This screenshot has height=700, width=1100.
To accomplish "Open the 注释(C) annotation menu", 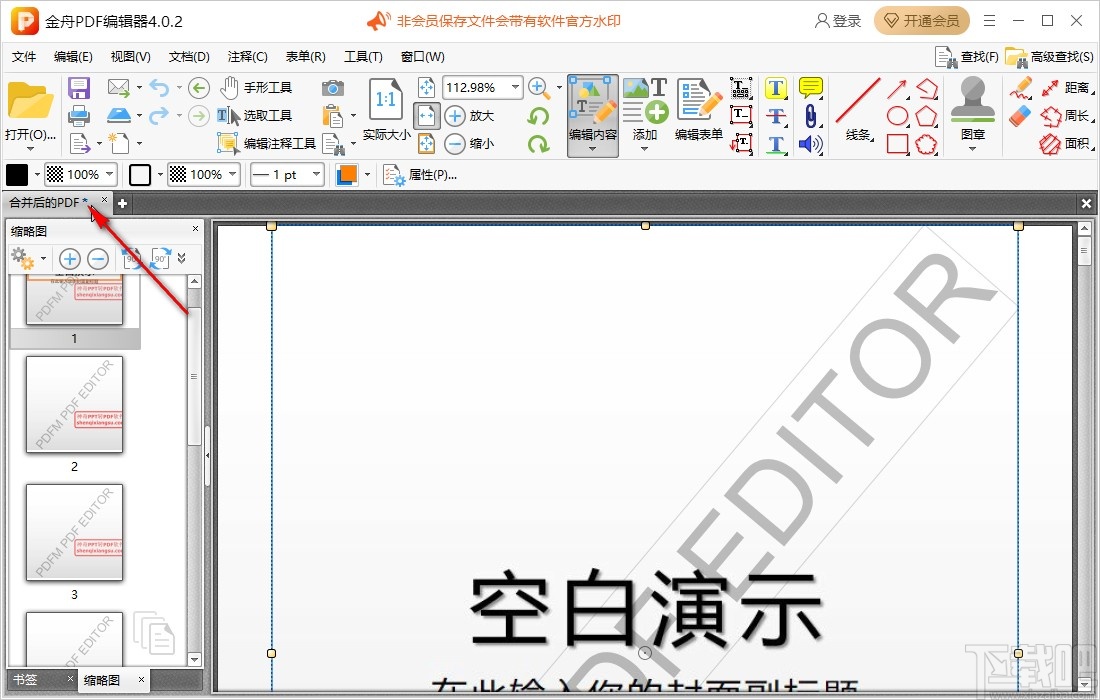I will tap(246, 57).
